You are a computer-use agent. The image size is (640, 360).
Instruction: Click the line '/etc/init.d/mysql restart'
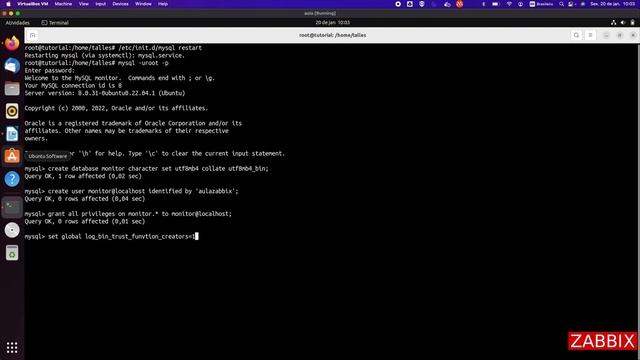113,48
